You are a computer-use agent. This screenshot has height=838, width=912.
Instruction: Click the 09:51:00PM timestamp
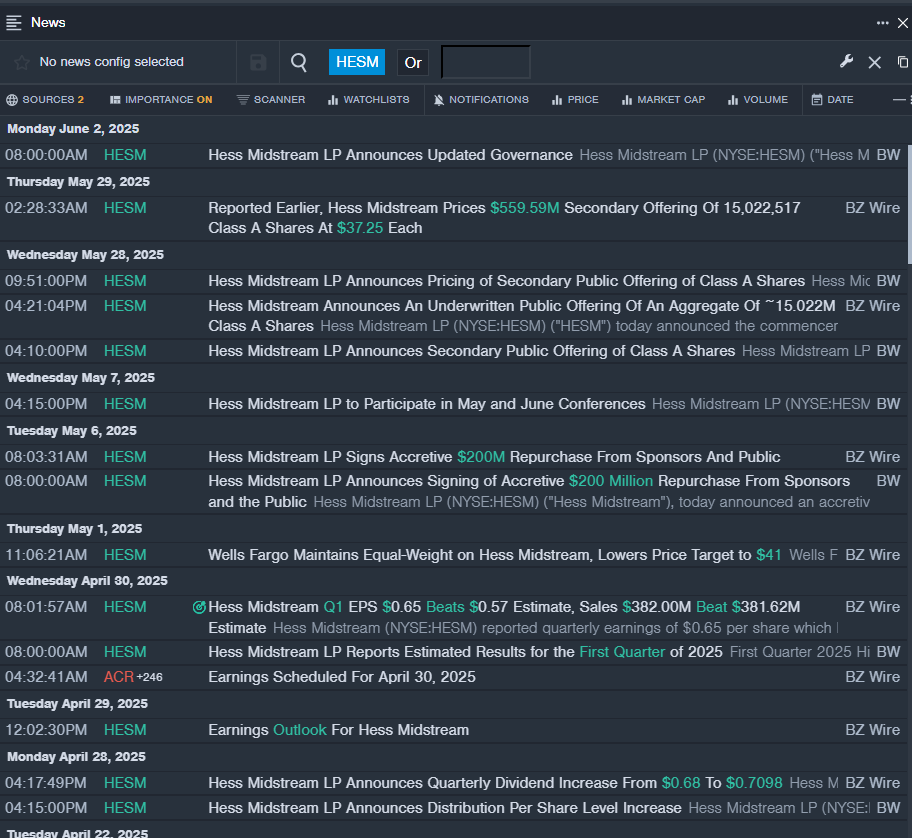tap(46, 281)
